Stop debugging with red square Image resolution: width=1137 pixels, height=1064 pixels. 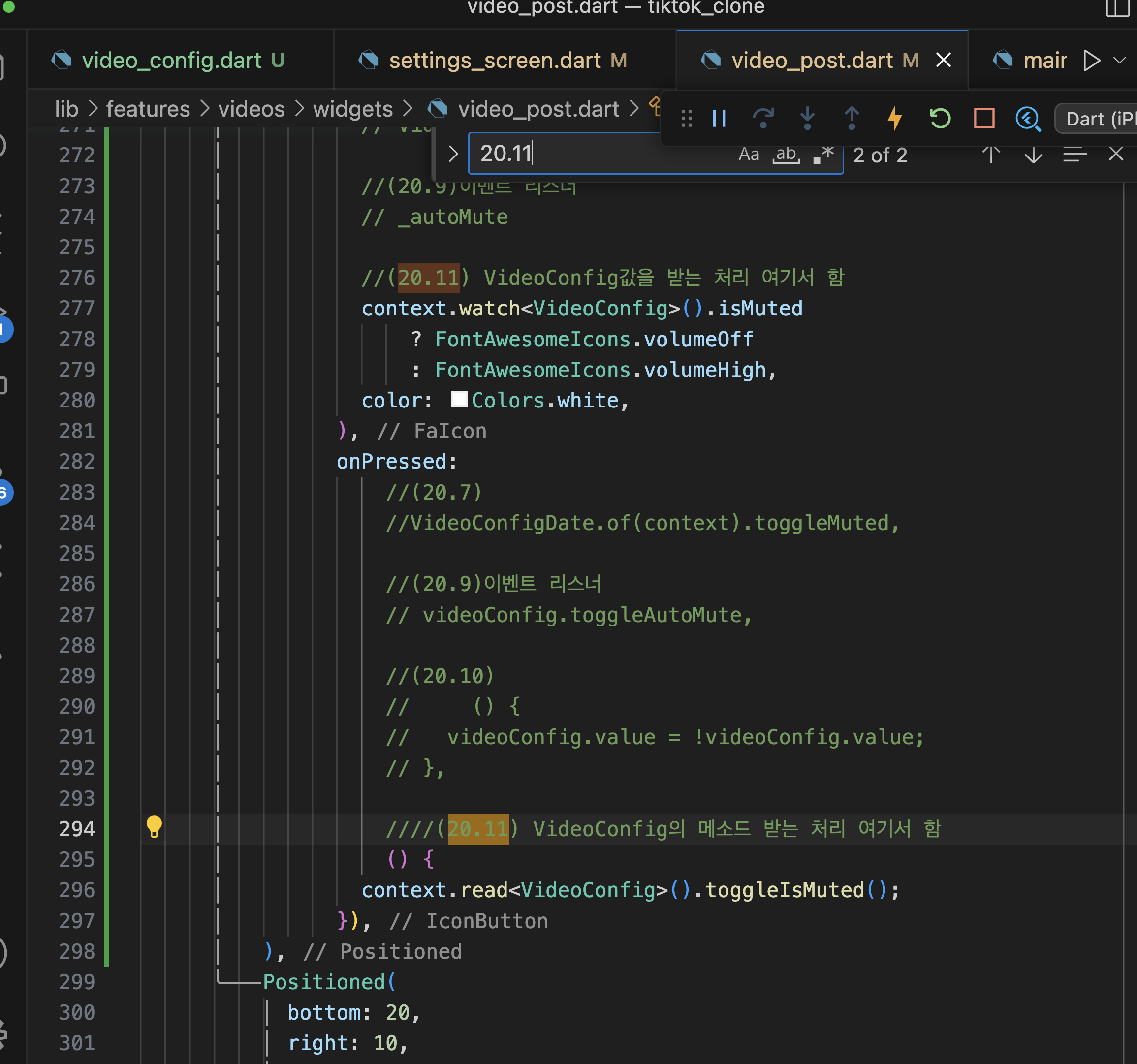984,119
